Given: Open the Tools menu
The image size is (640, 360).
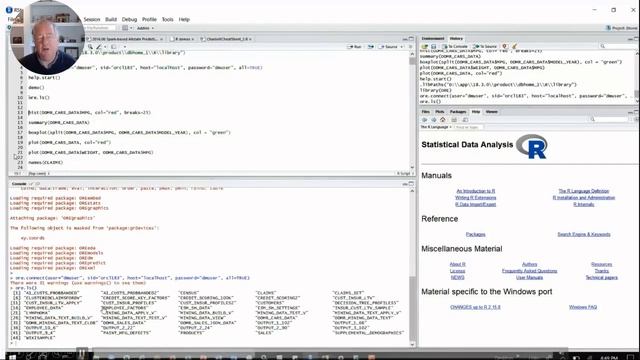Looking at the screenshot, I should [x=167, y=20].
